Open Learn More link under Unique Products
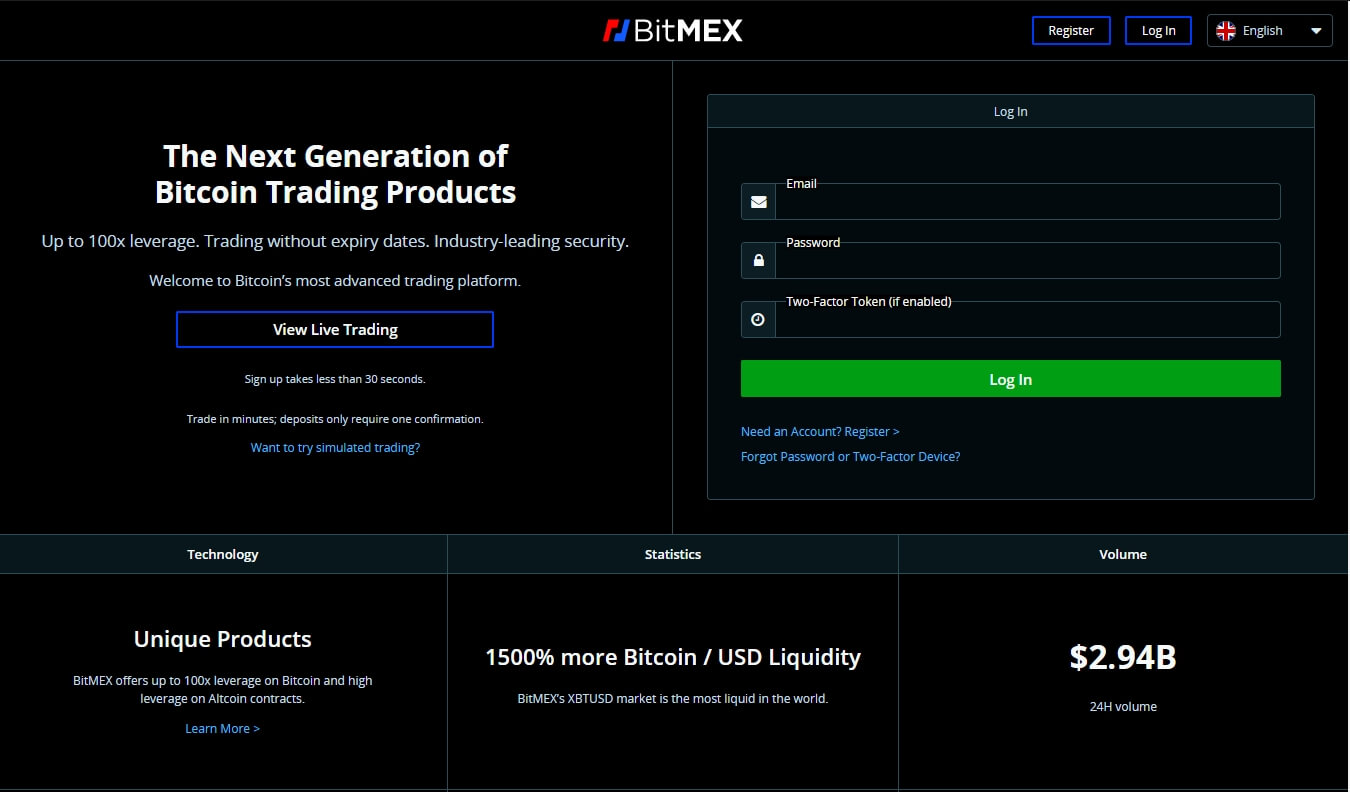 (222, 729)
